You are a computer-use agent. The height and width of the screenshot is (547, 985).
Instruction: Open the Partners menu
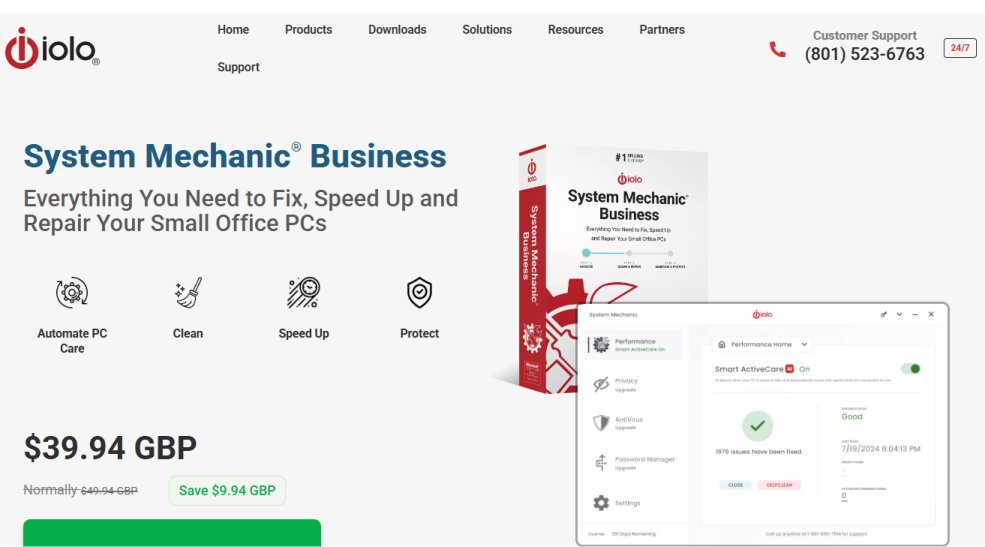pos(662,30)
